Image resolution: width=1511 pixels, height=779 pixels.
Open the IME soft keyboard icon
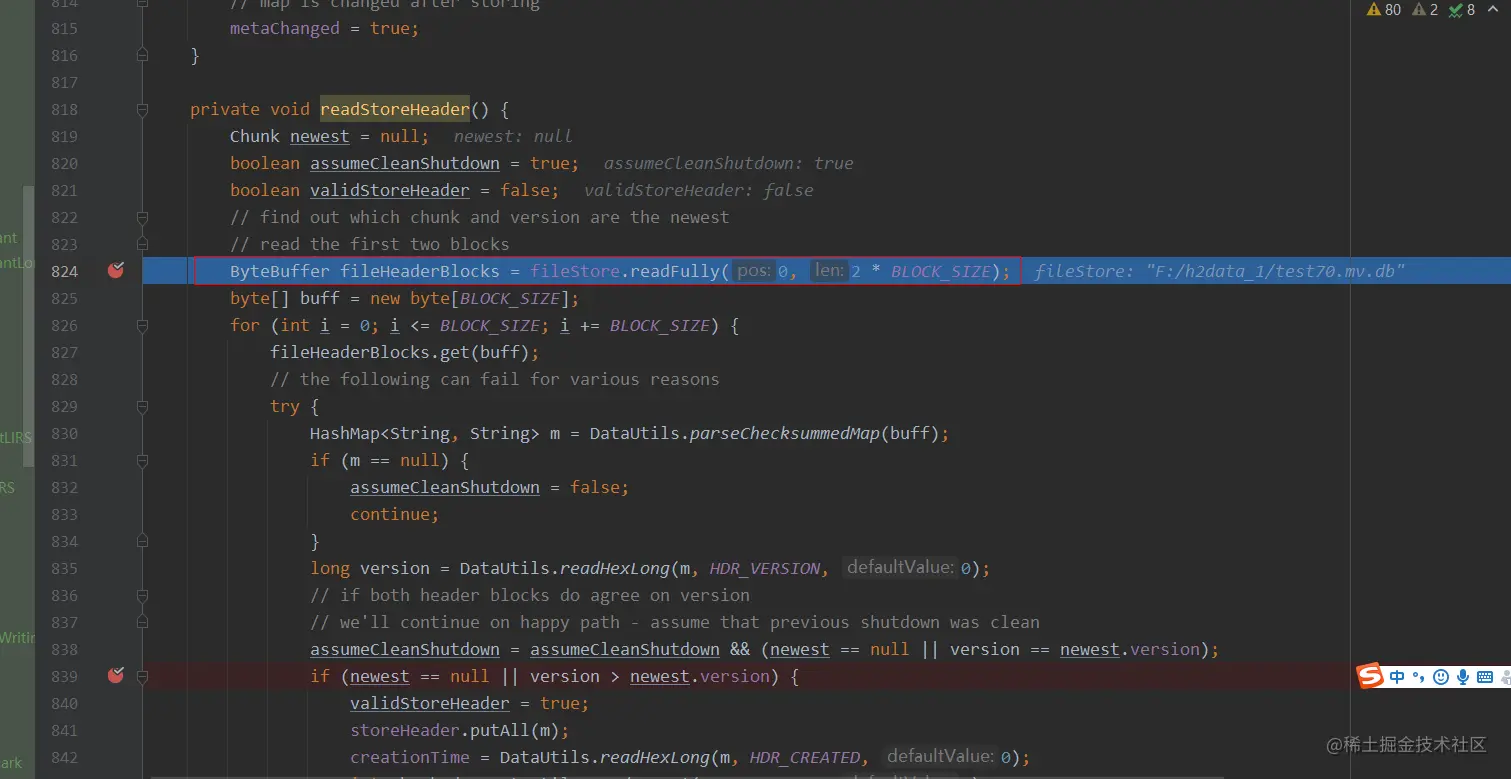(x=1485, y=677)
